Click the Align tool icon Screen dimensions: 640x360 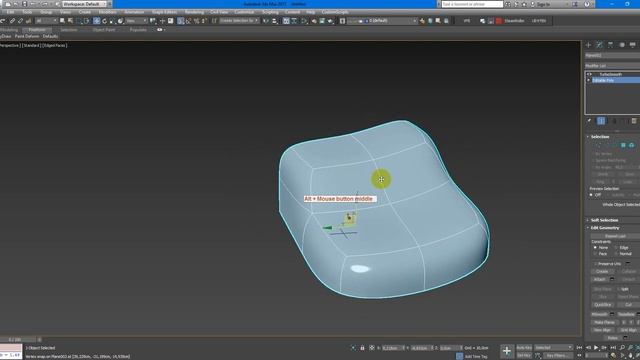274,21
